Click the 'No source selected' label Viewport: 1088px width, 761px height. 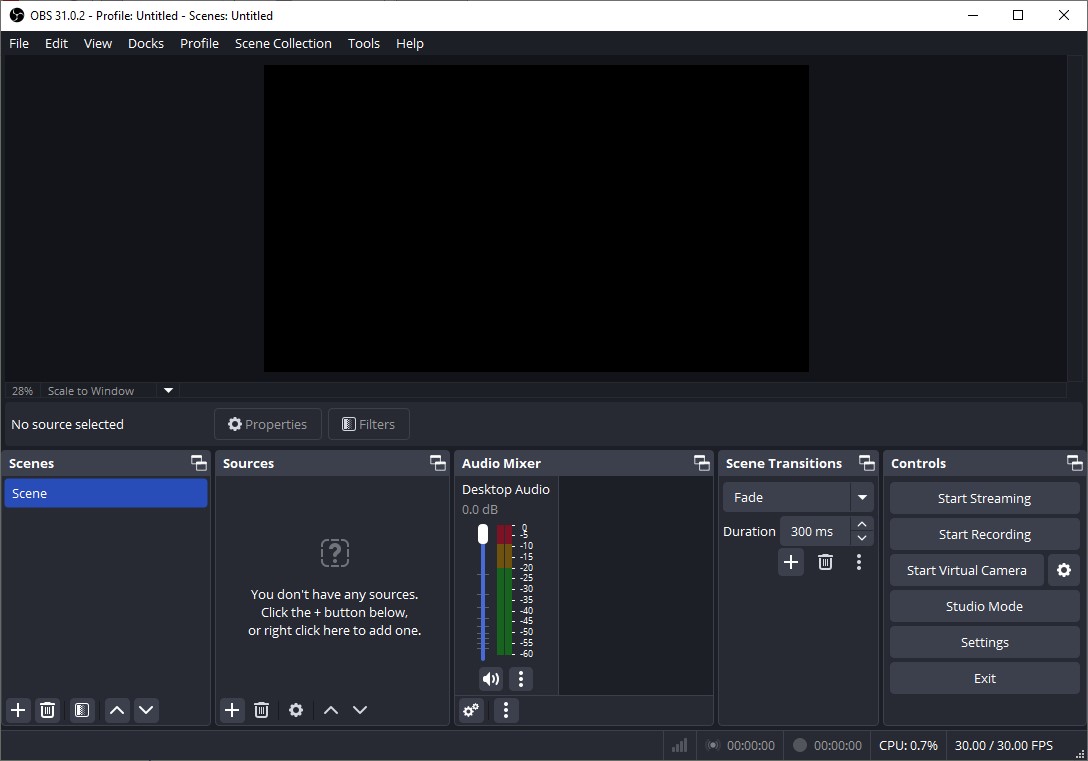[x=67, y=424]
